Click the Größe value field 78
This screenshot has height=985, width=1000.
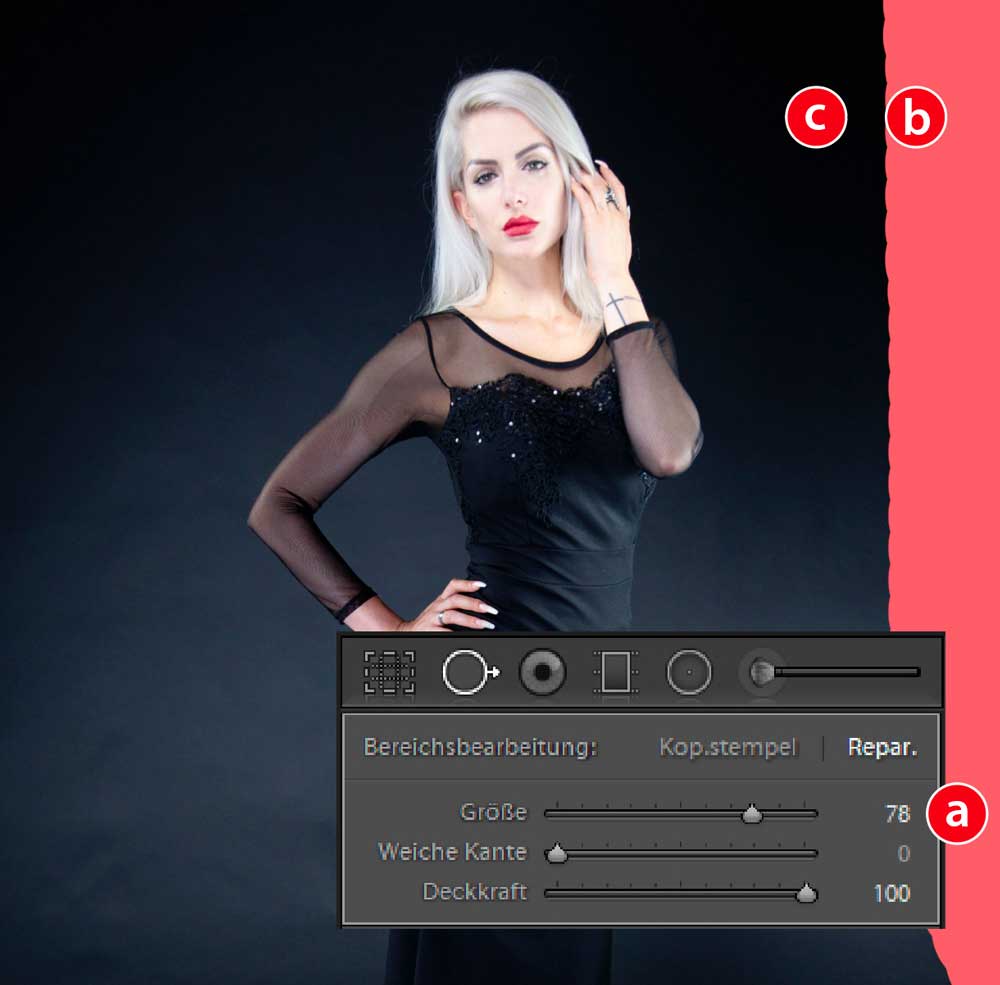point(897,813)
